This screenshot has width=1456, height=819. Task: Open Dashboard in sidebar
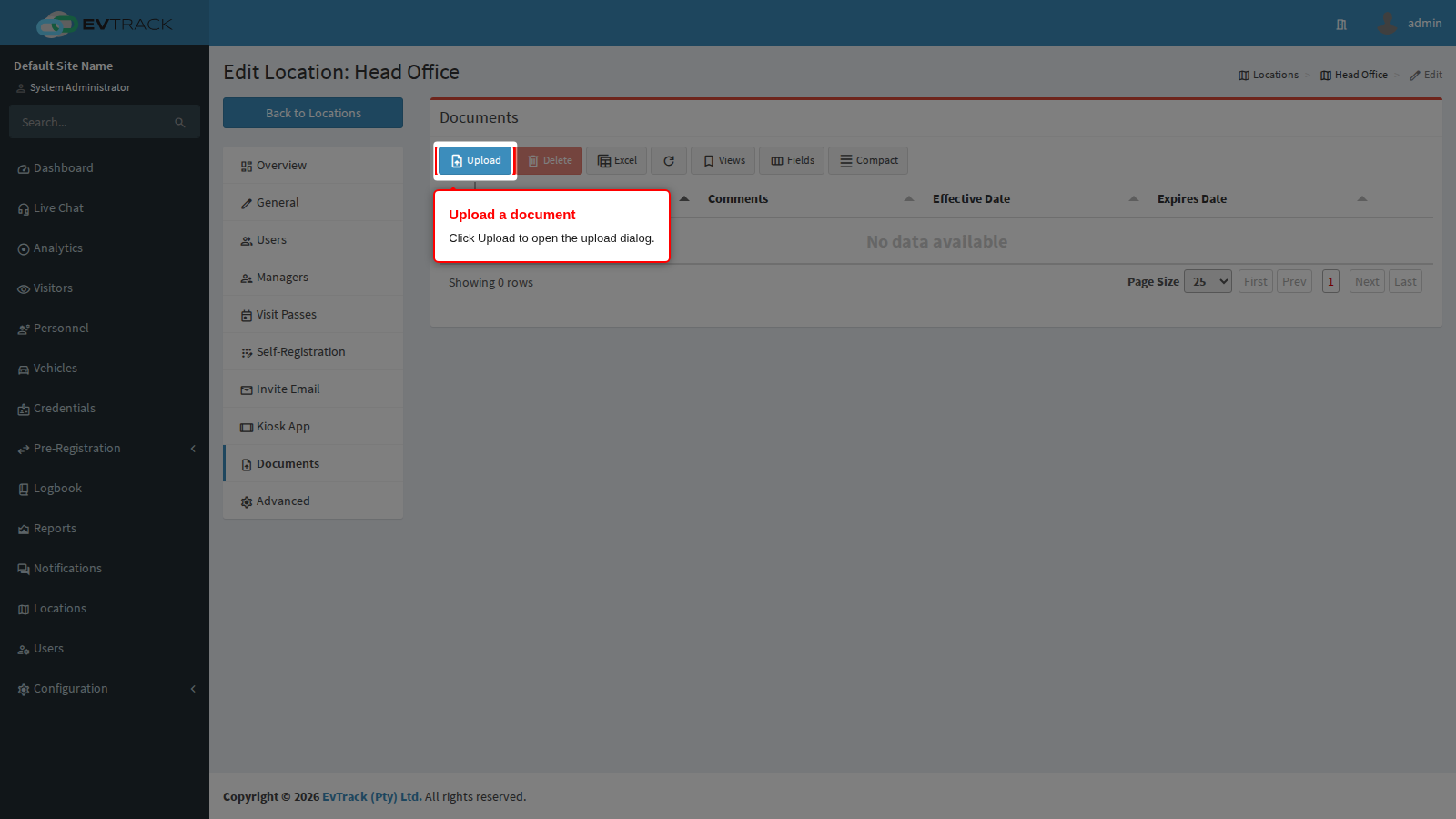[105, 168]
